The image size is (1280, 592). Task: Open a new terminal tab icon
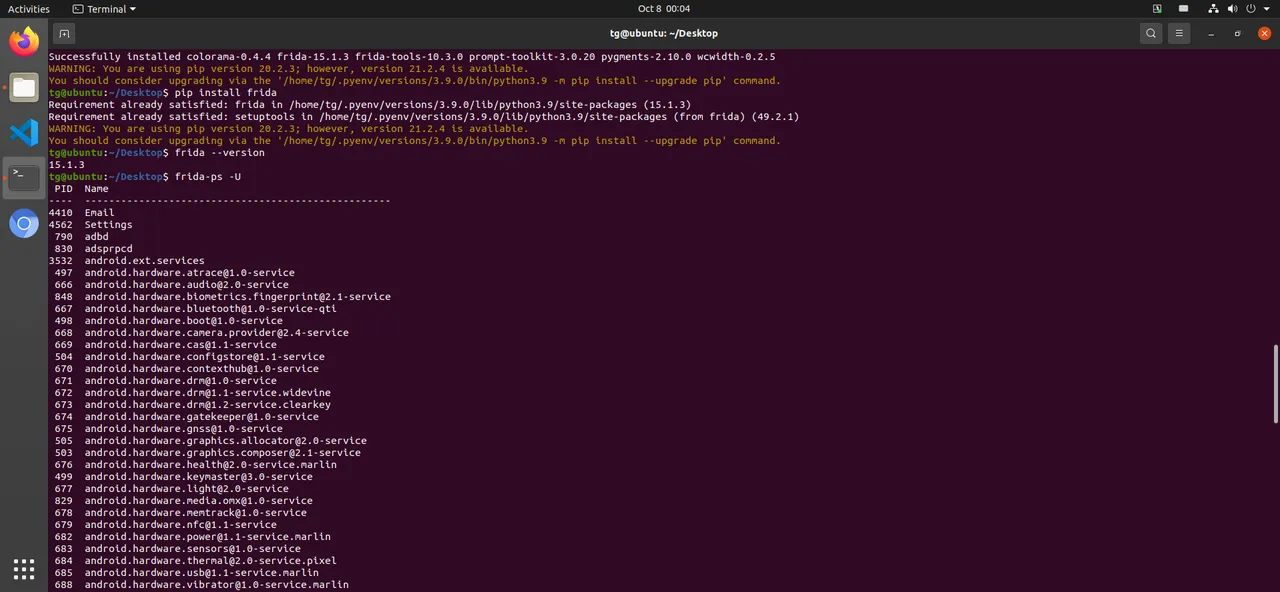pos(64,33)
